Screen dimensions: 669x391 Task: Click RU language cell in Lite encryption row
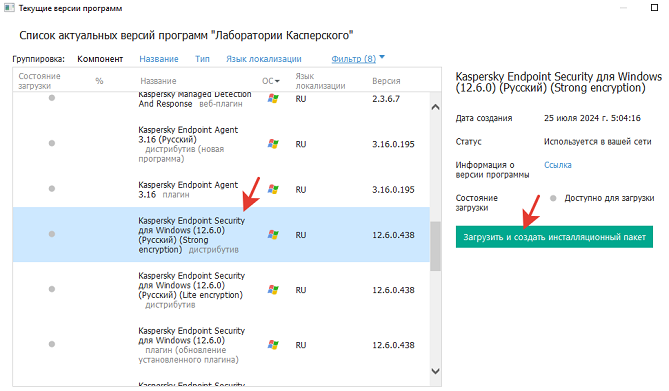(x=301, y=290)
